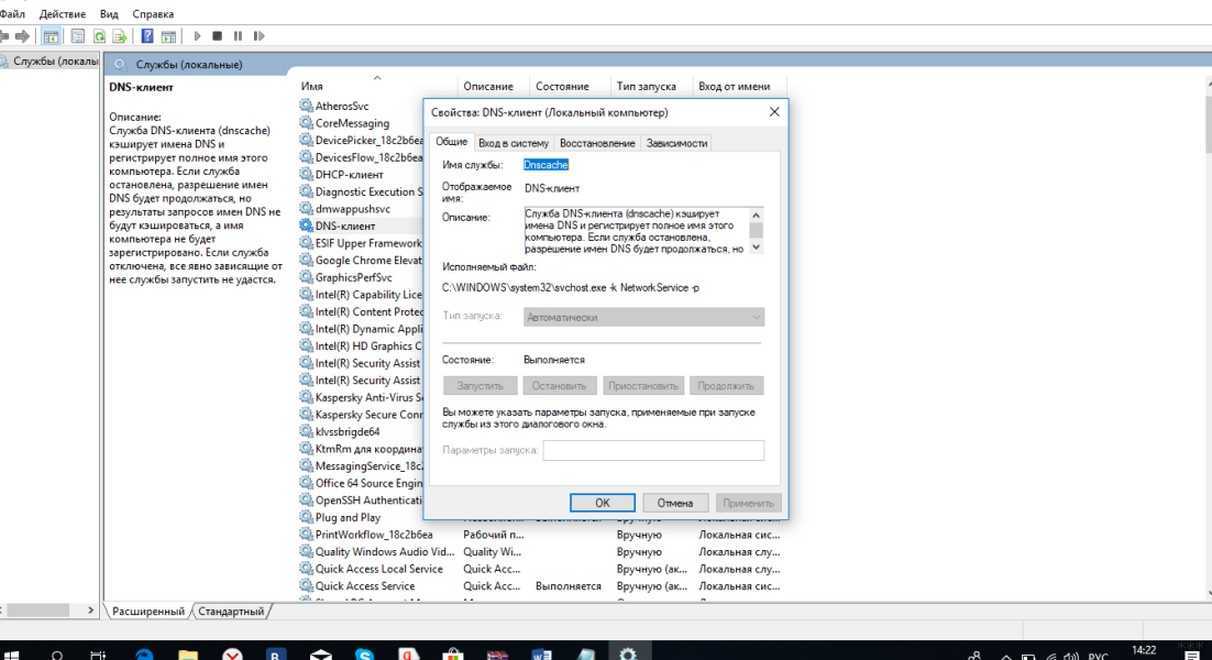Open Microsoft Word from the taskbar
Screen dimensions: 1212x660
[542, 655]
